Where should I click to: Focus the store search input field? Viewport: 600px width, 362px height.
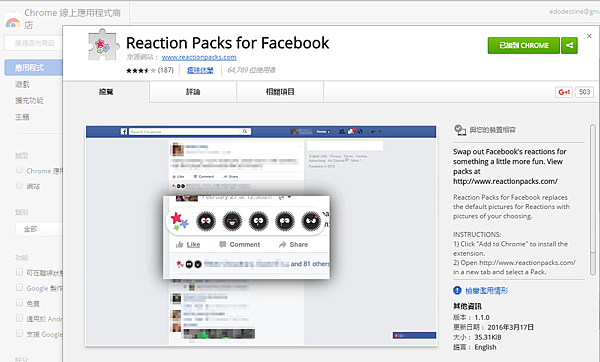click(33, 43)
